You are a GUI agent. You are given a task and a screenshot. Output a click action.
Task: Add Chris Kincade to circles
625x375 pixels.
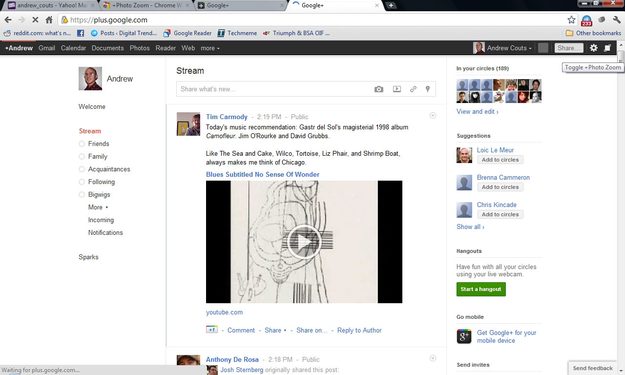pyautogui.click(x=500, y=214)
